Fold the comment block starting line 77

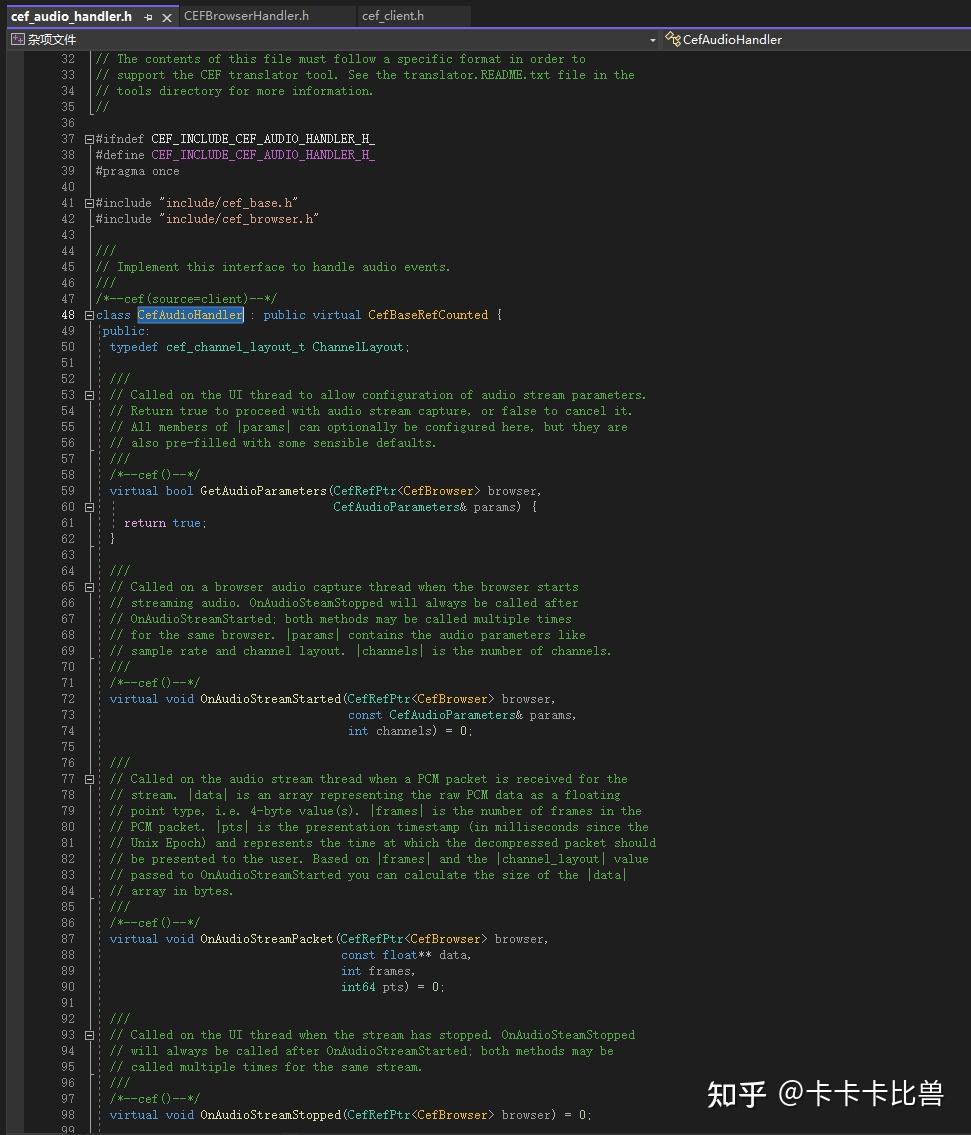pyautogui.click(x=89, y=779)
